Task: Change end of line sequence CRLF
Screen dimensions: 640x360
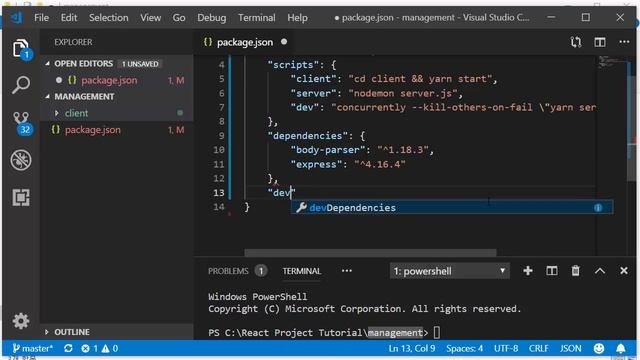Action: coord(538,349)
